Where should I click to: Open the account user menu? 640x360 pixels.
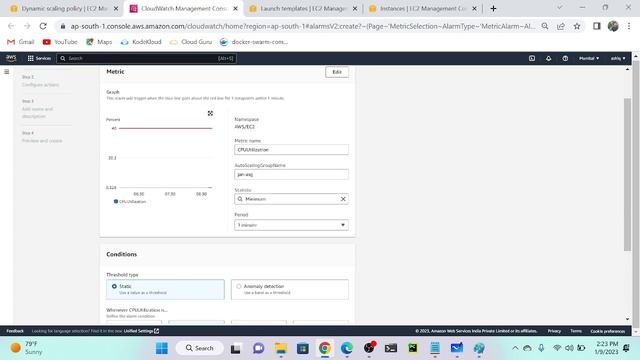tap(618, 58)
